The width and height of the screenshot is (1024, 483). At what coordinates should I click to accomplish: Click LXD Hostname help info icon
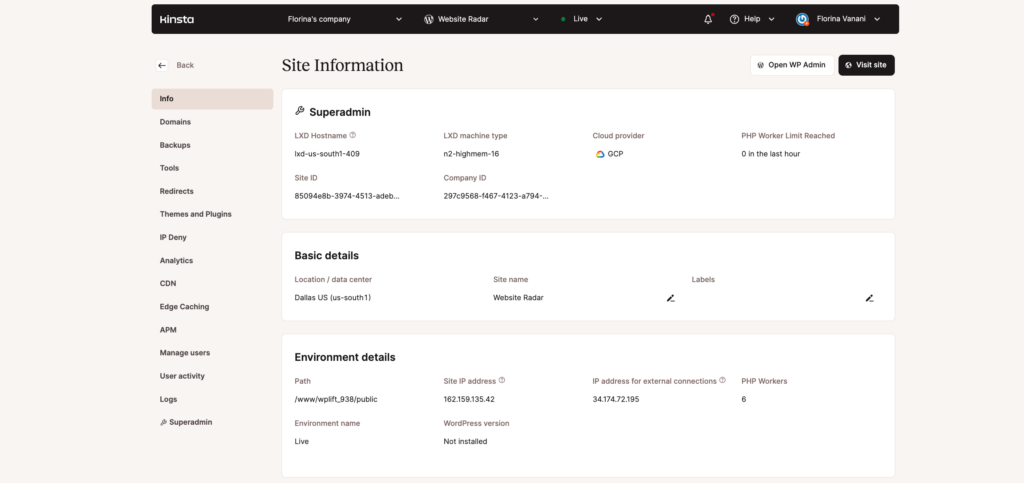(x=353, y=135)
